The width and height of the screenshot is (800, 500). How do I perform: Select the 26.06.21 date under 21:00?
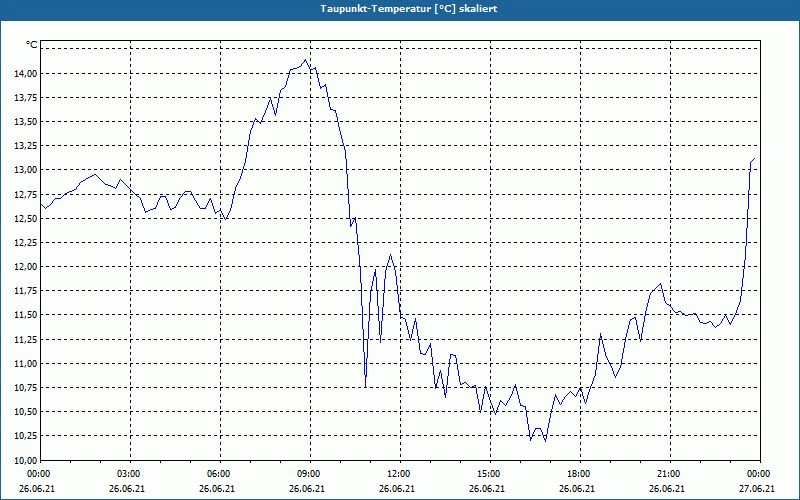coord(667,489)
